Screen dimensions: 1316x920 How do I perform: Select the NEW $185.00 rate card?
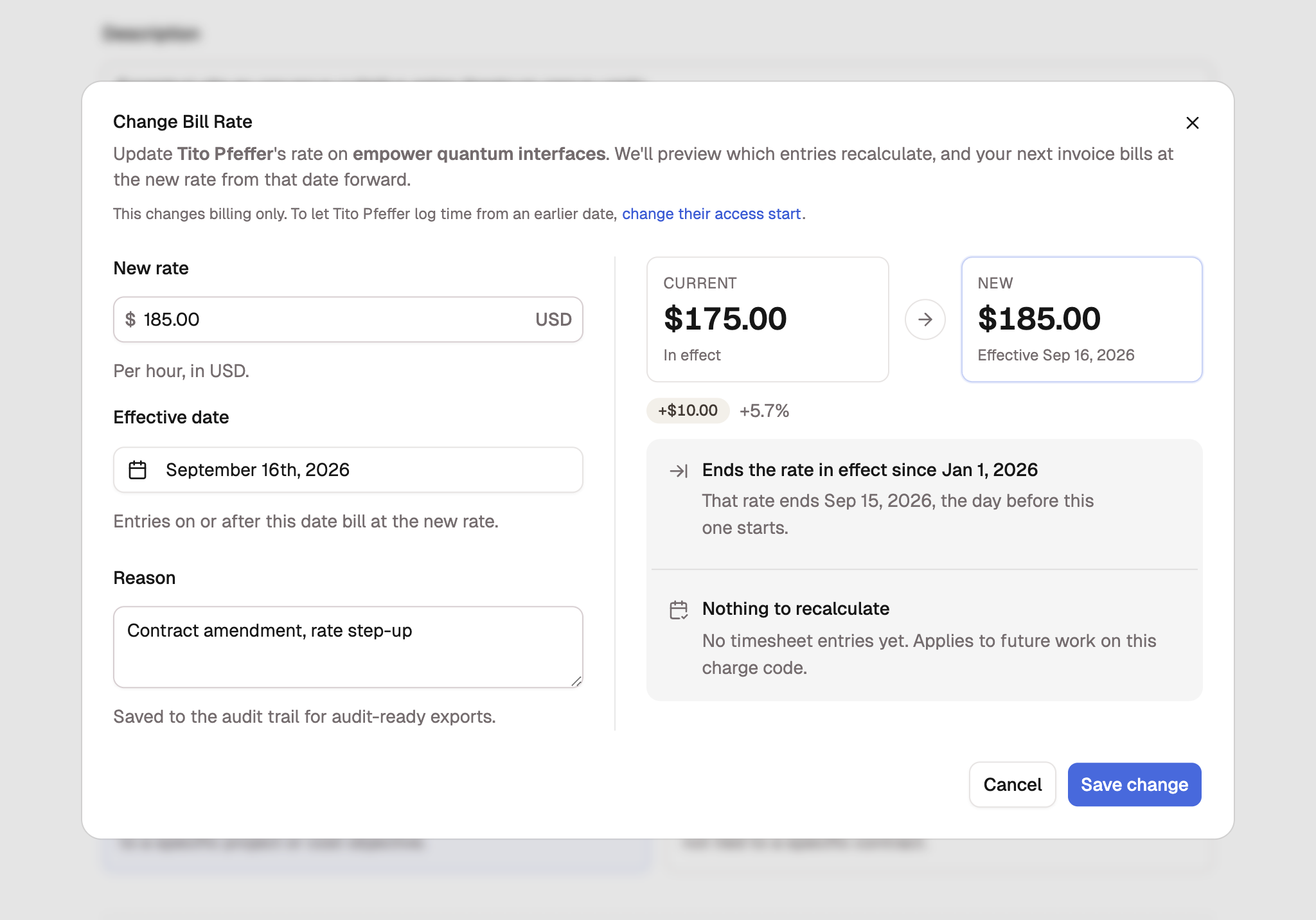pyautogui.click(x=1081, y=319)
